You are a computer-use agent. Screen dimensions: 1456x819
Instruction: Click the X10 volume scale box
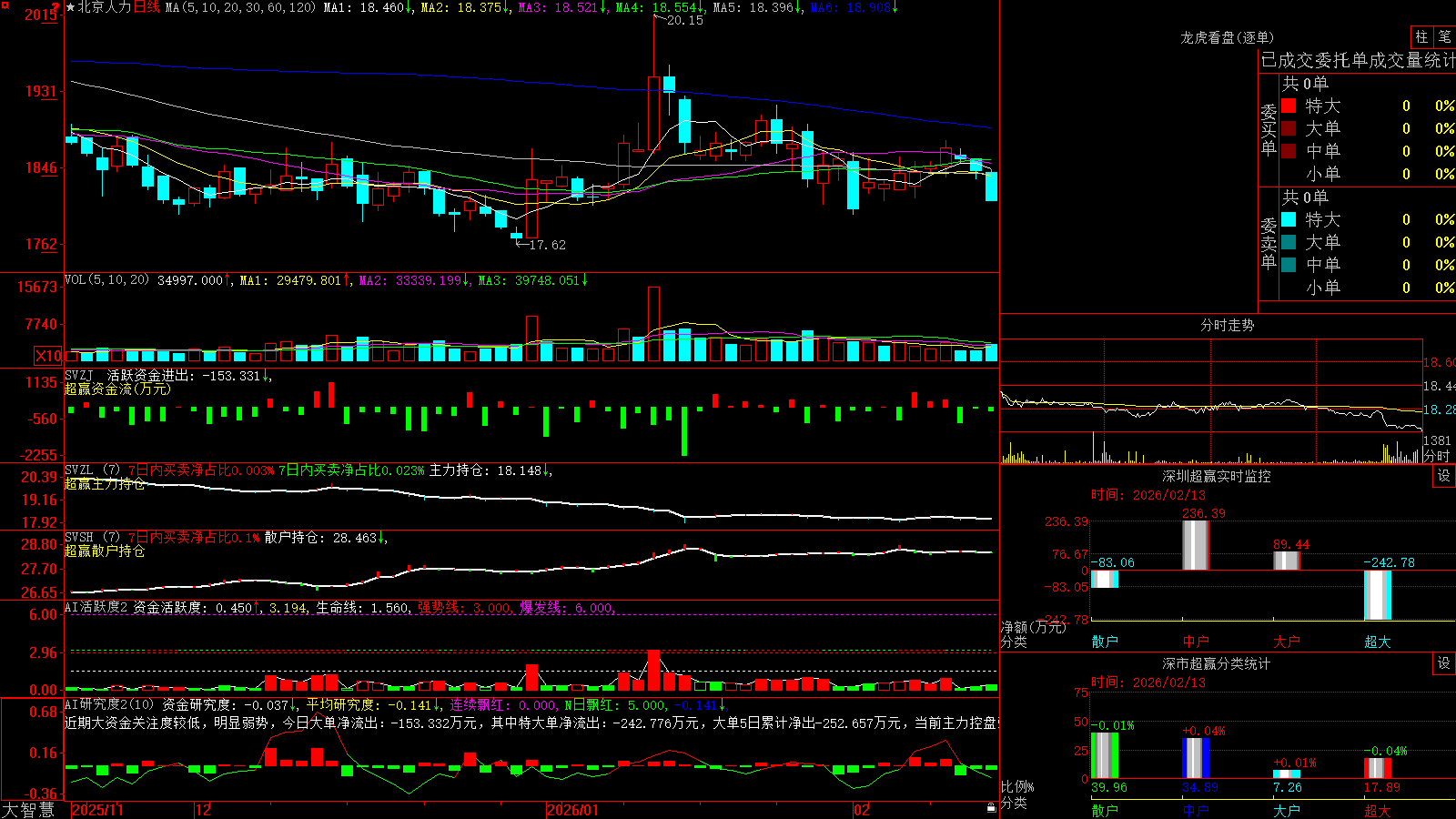[x=48, y=356]
